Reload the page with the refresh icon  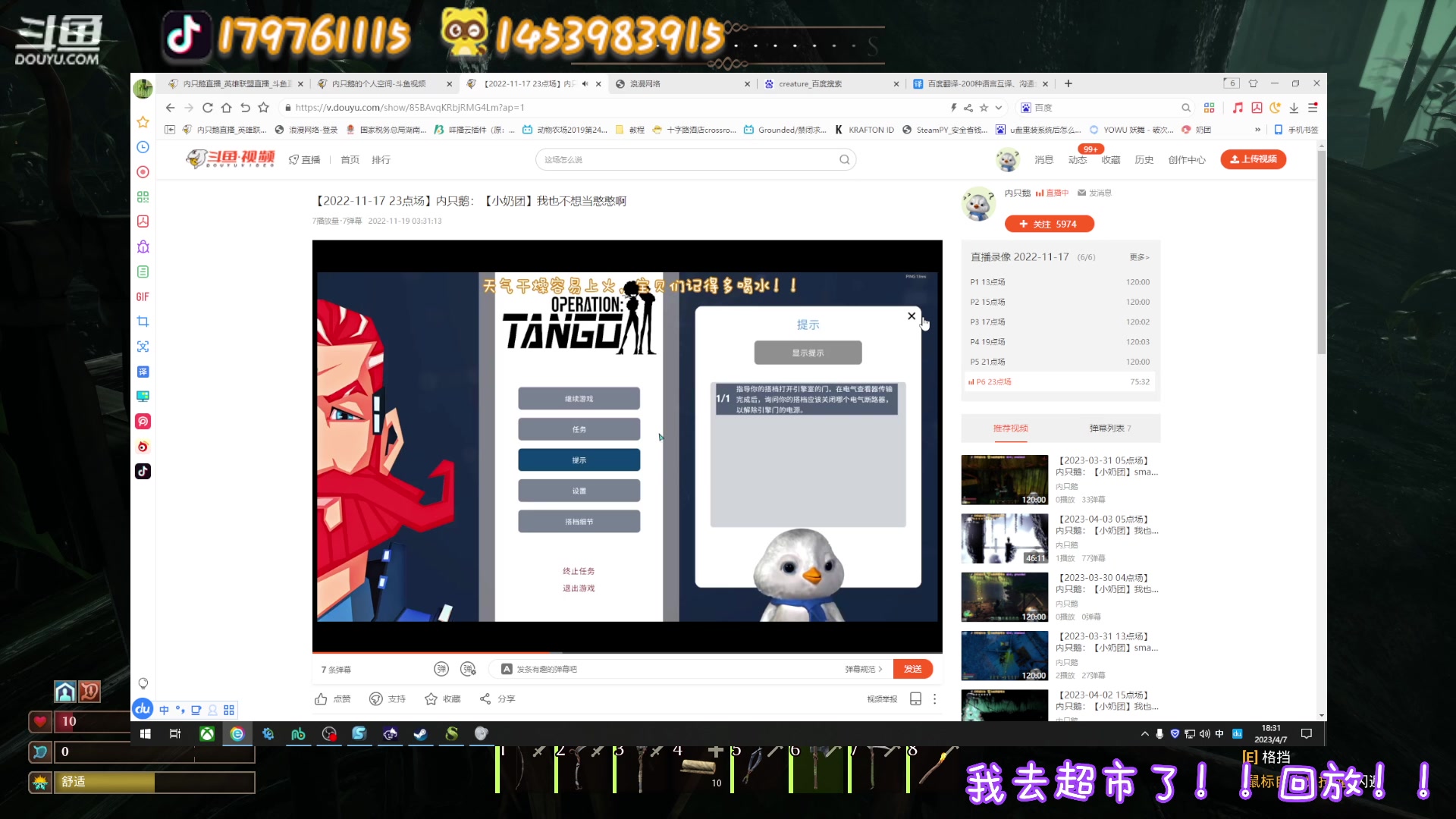click(207, 108)
